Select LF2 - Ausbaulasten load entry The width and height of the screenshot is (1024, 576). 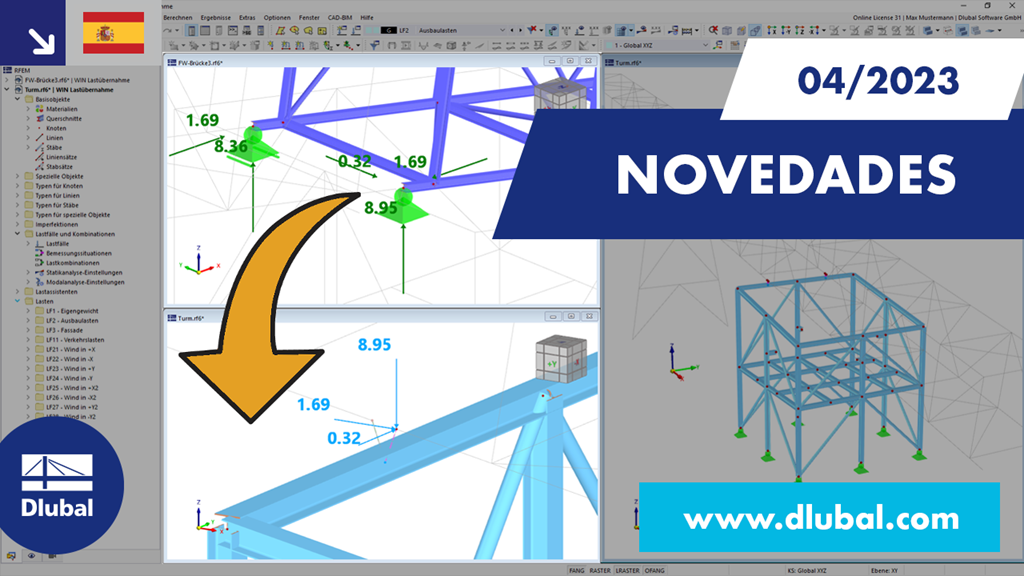(72, 321)
